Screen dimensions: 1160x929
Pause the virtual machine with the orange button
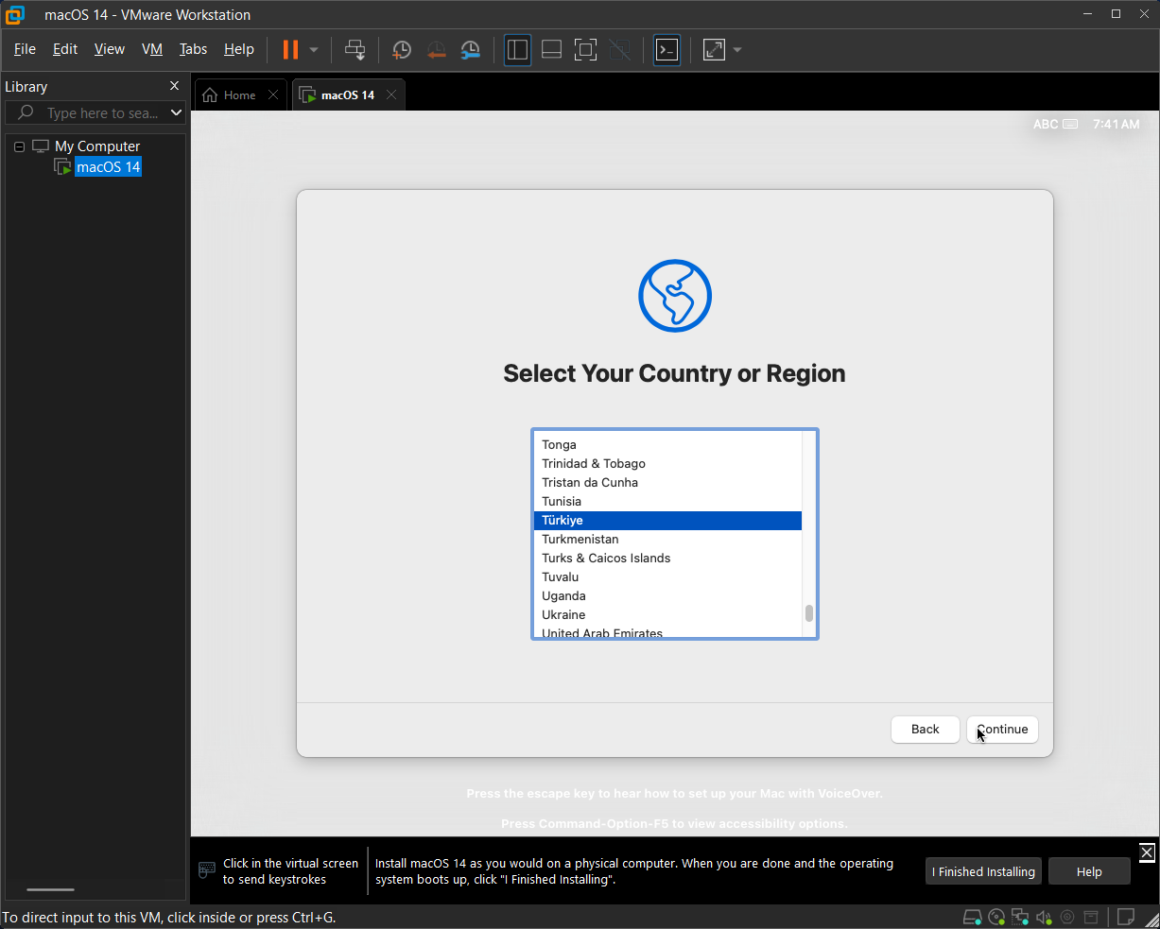coord(291,50)
